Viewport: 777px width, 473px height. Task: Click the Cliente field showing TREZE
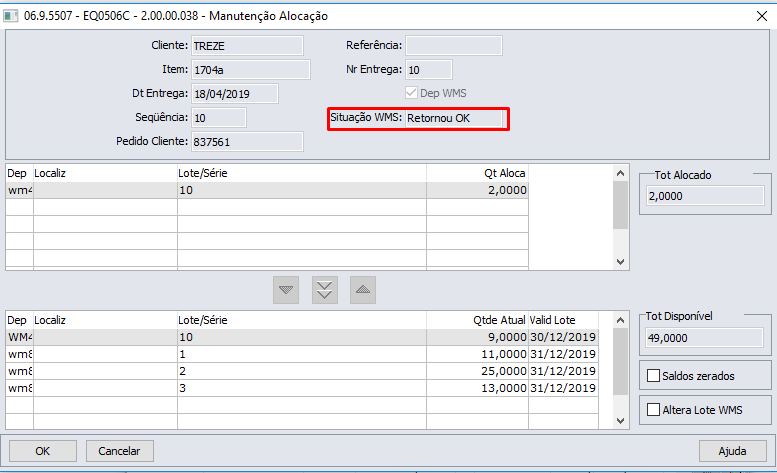click(247, 46)
